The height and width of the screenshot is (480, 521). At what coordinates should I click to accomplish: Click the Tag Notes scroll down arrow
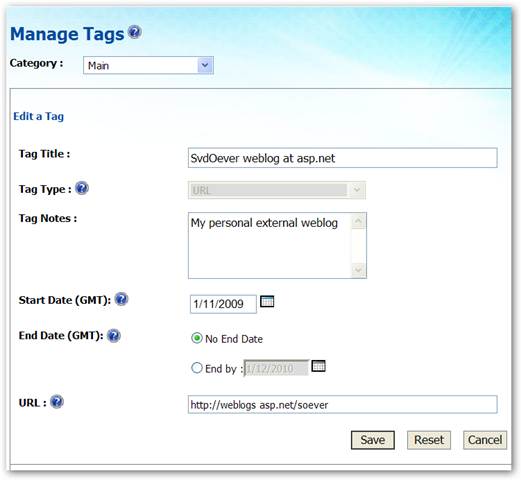359,270
